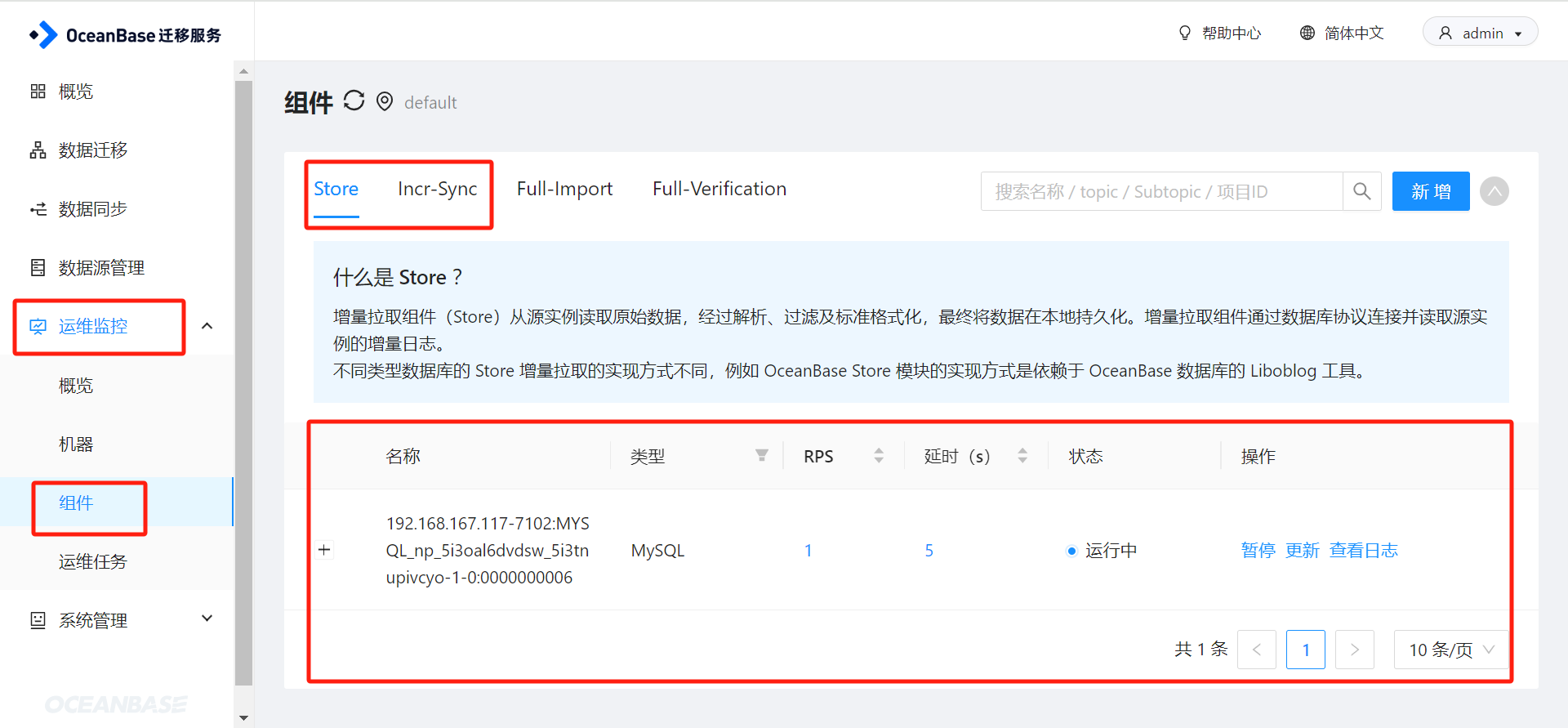
Task: Switch to the Full-Verification tab
Action: coord(719,189)
